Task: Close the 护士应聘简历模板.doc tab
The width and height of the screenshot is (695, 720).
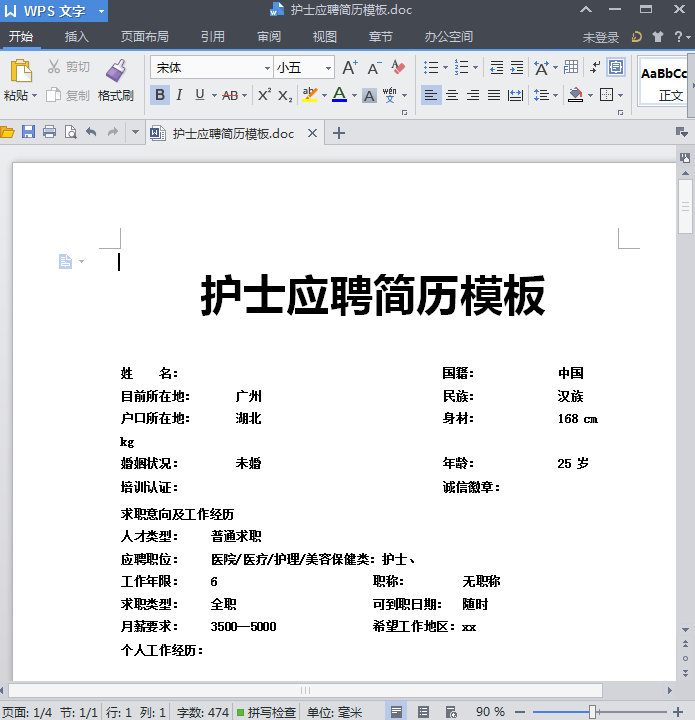Action: tap(312, 133)
